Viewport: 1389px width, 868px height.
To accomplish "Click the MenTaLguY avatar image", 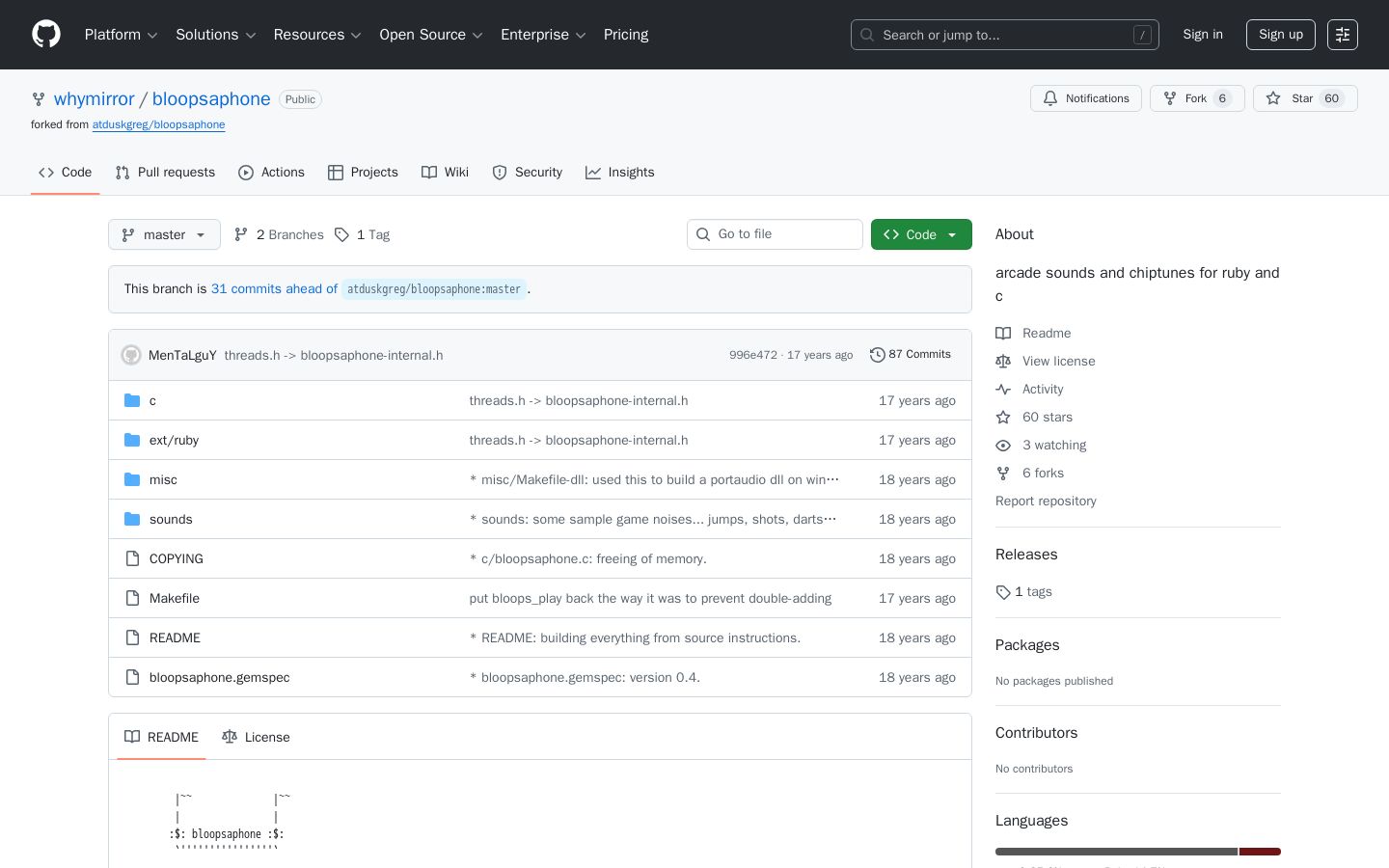I will coord(131,355).
